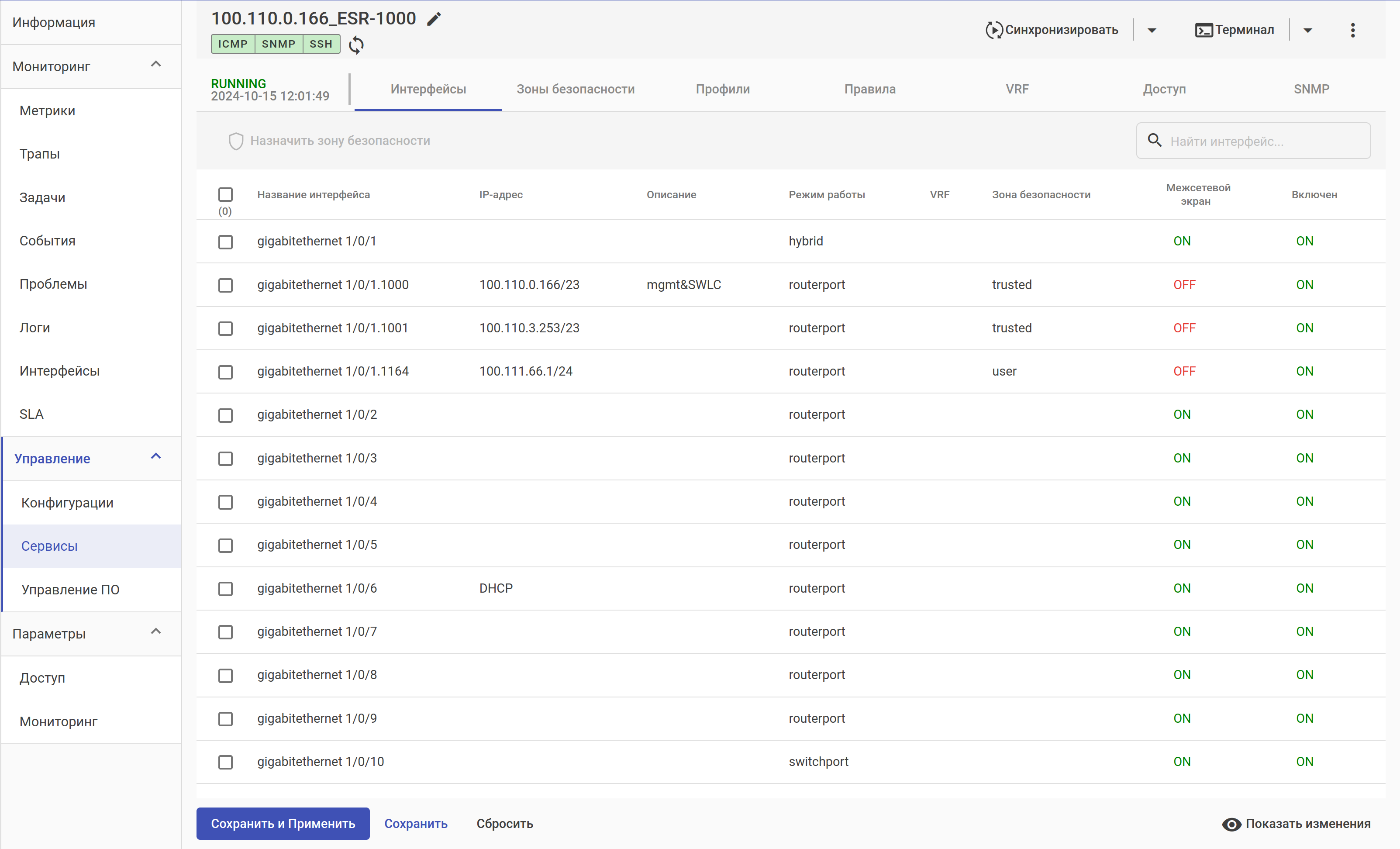Click the pencil icon to edit device name

click(434, 19)
